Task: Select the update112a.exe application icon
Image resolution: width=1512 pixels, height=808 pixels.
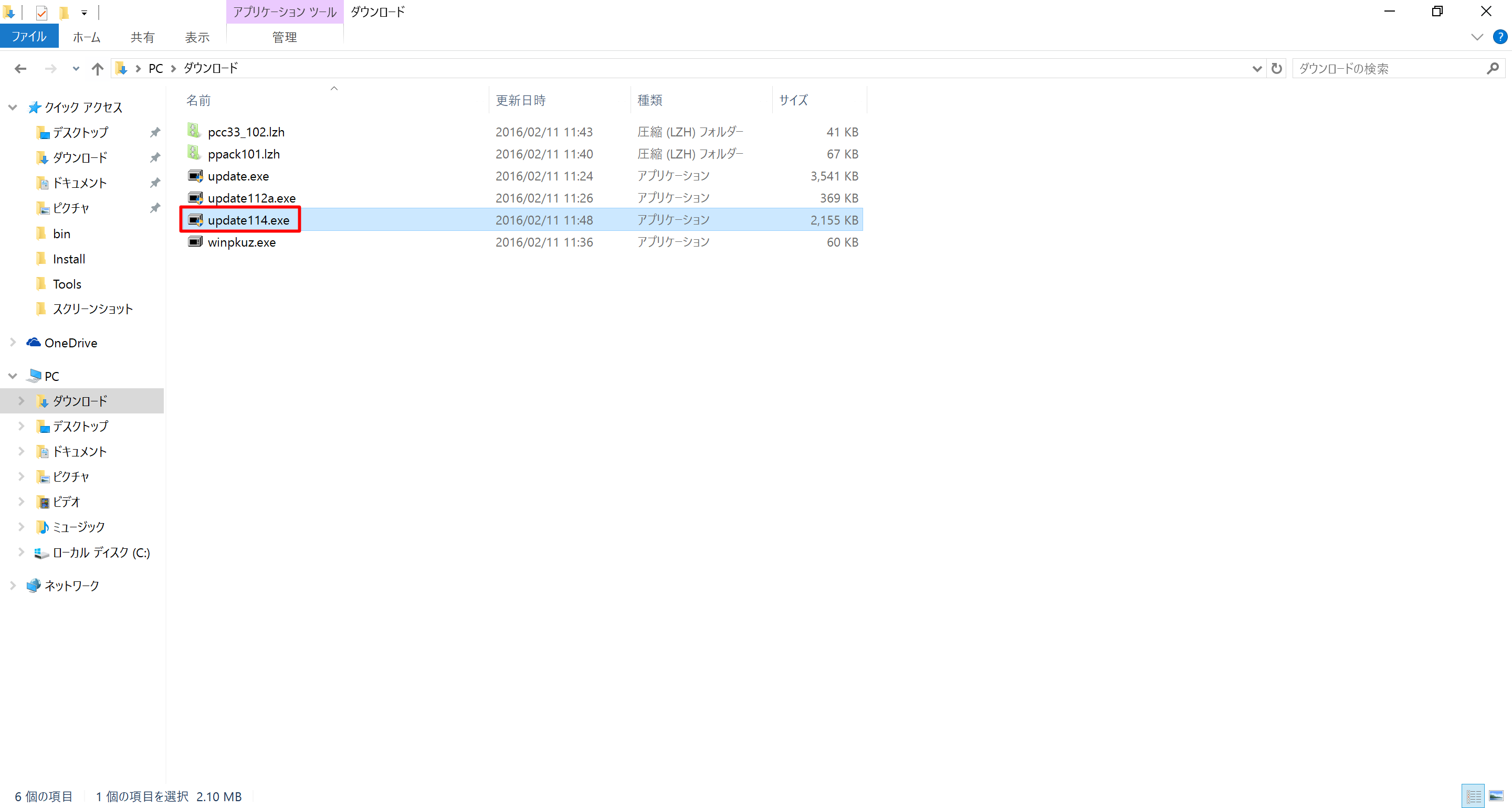Action: click(195, 198)
